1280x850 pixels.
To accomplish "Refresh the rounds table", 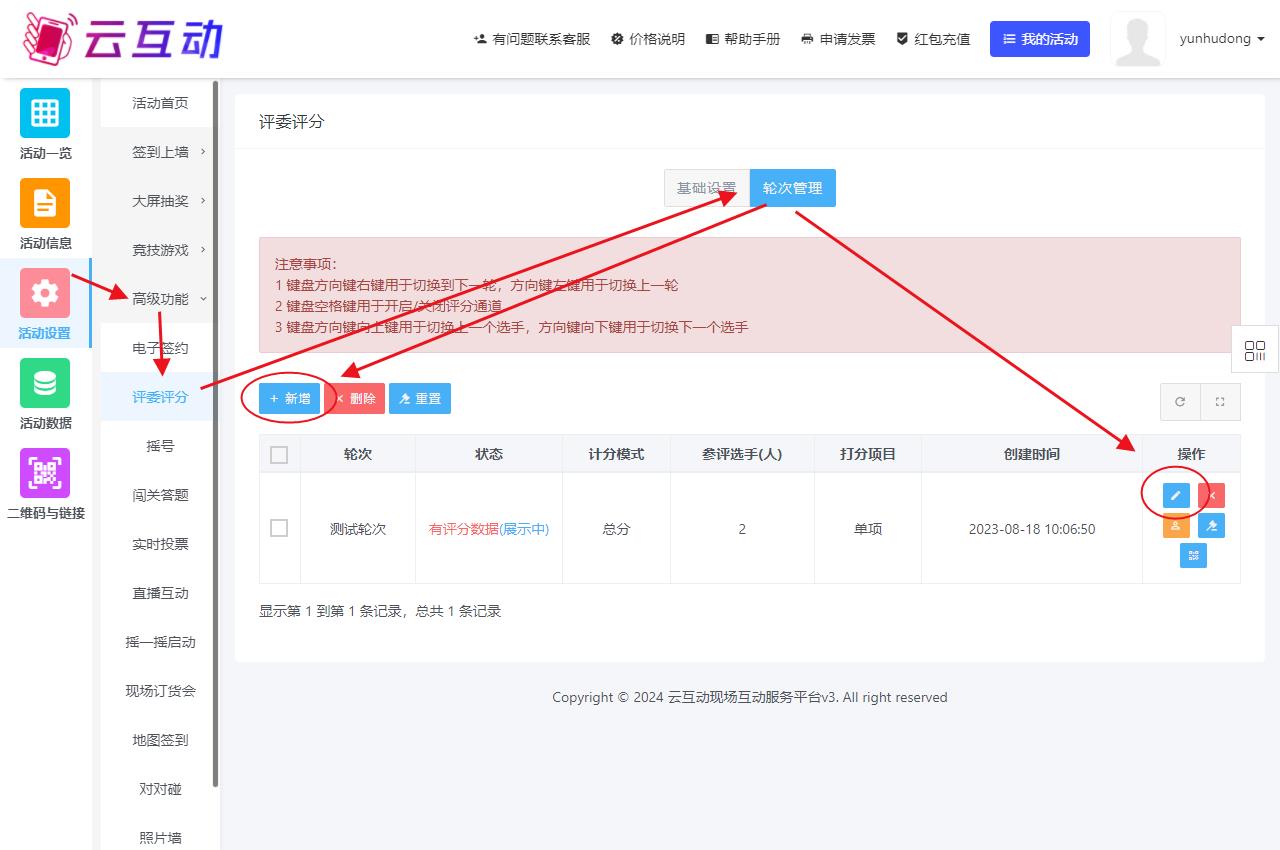I will pos(1180,401).
